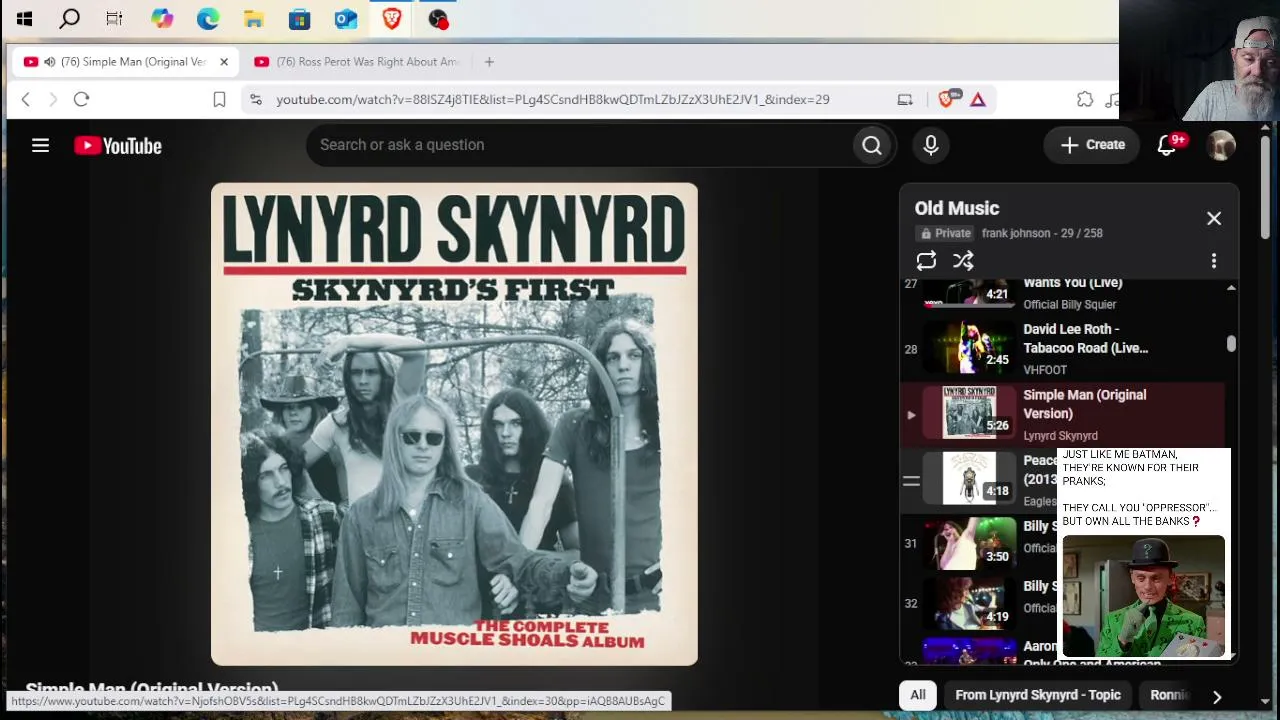
Task: Open Outlook from taskbar
Action: tap(346, 18)
